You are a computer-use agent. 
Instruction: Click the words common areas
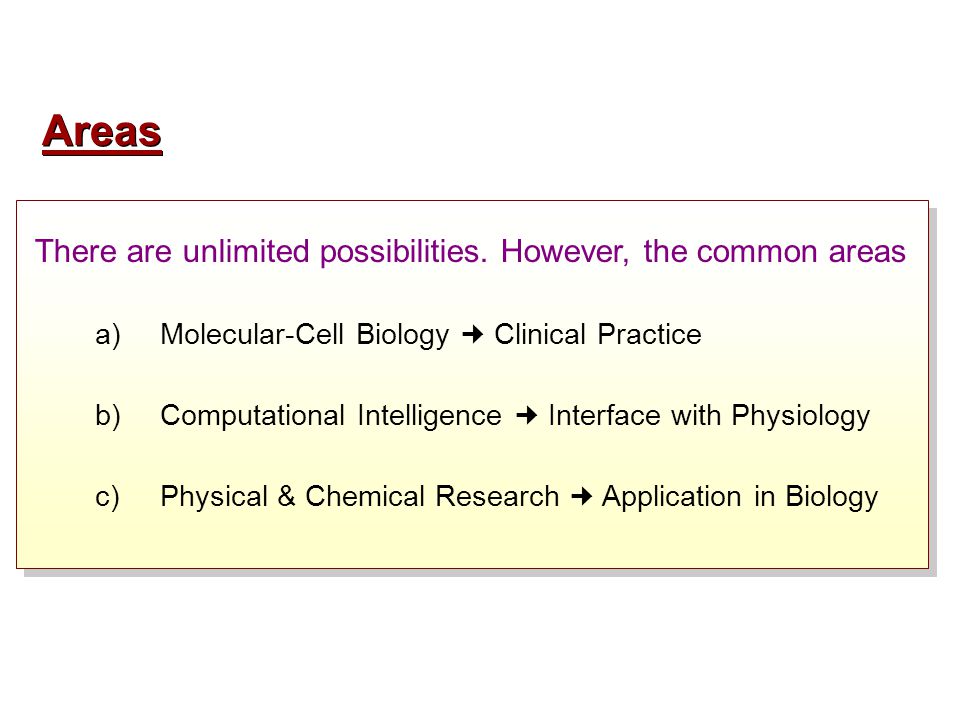801,252
